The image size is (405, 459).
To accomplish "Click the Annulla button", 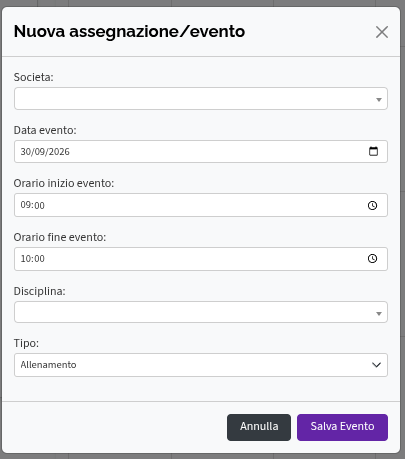I will (x=259, y=427).
